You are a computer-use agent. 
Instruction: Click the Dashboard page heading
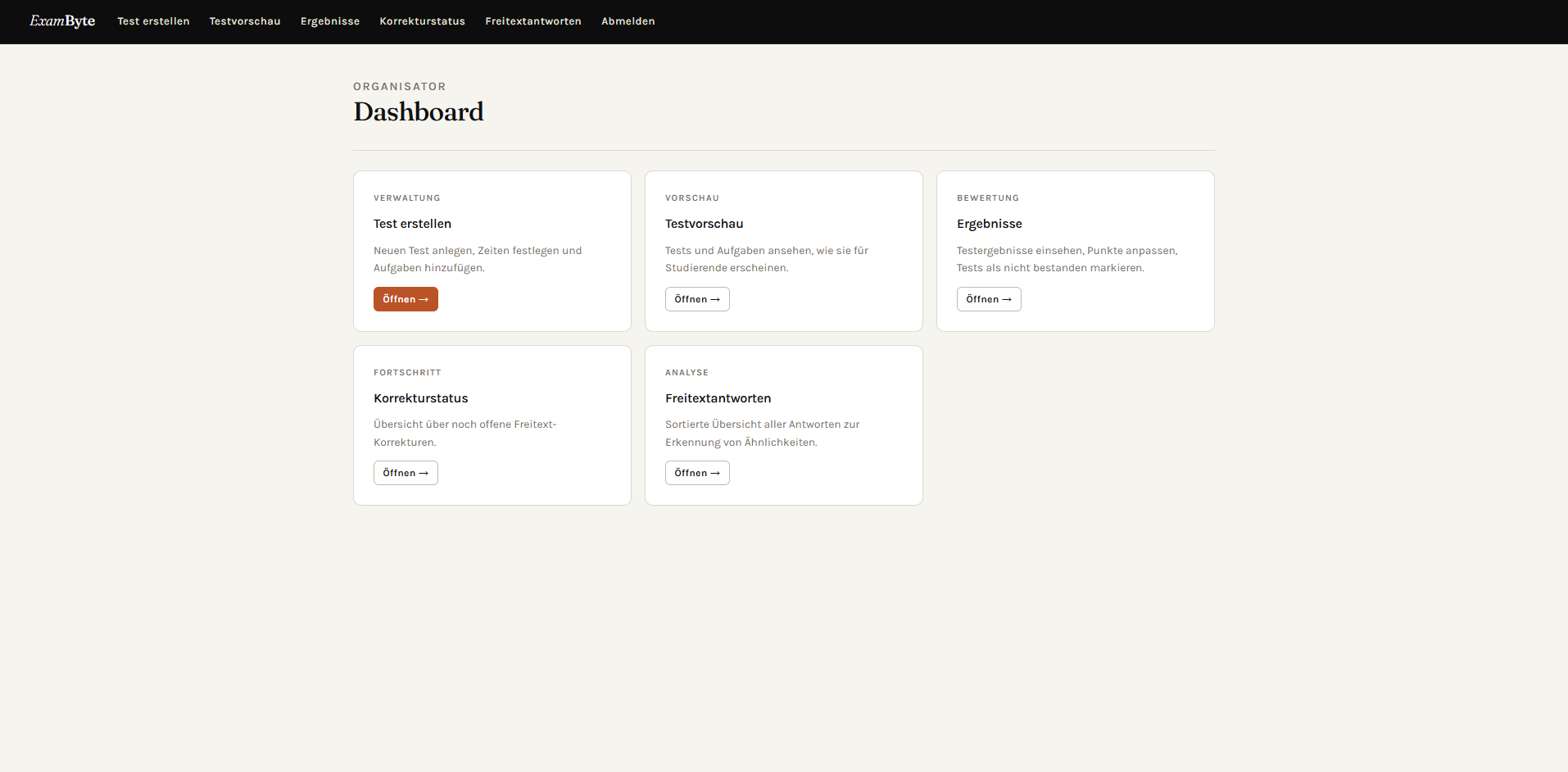(x=419, y=111)
